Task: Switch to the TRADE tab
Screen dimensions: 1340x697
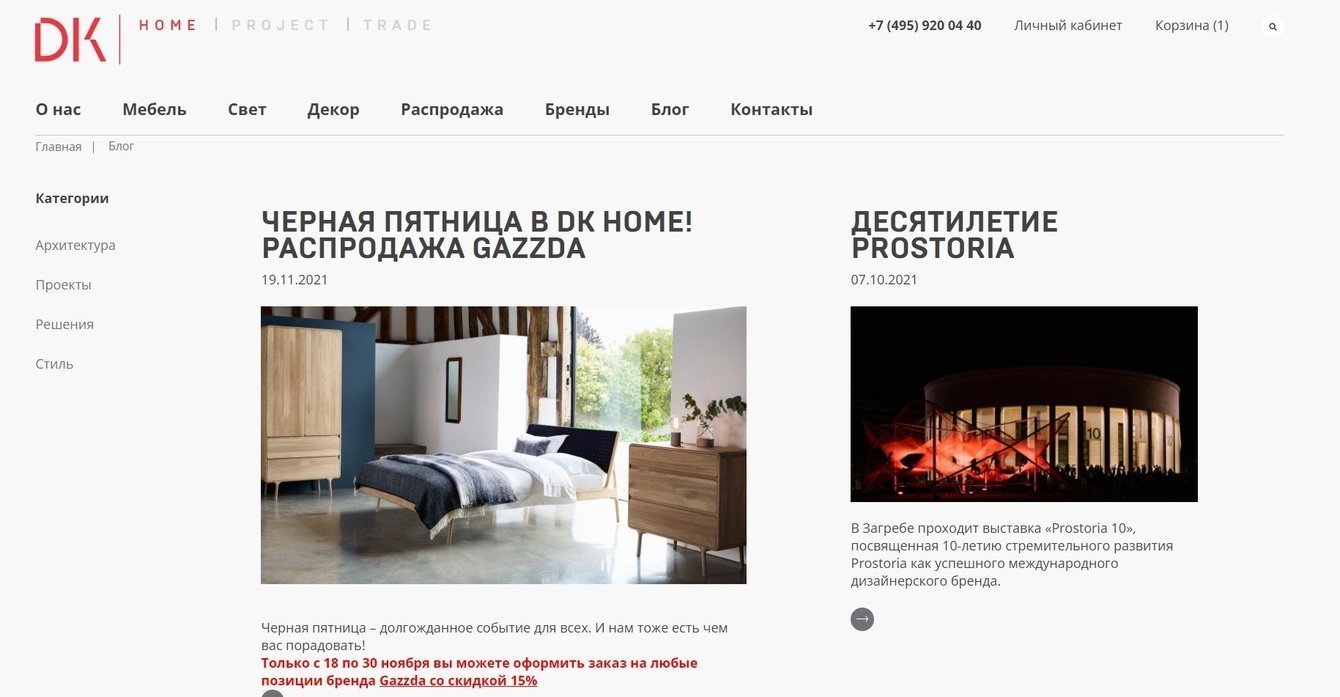Action: pyautogui.click(x=397, y=25)
